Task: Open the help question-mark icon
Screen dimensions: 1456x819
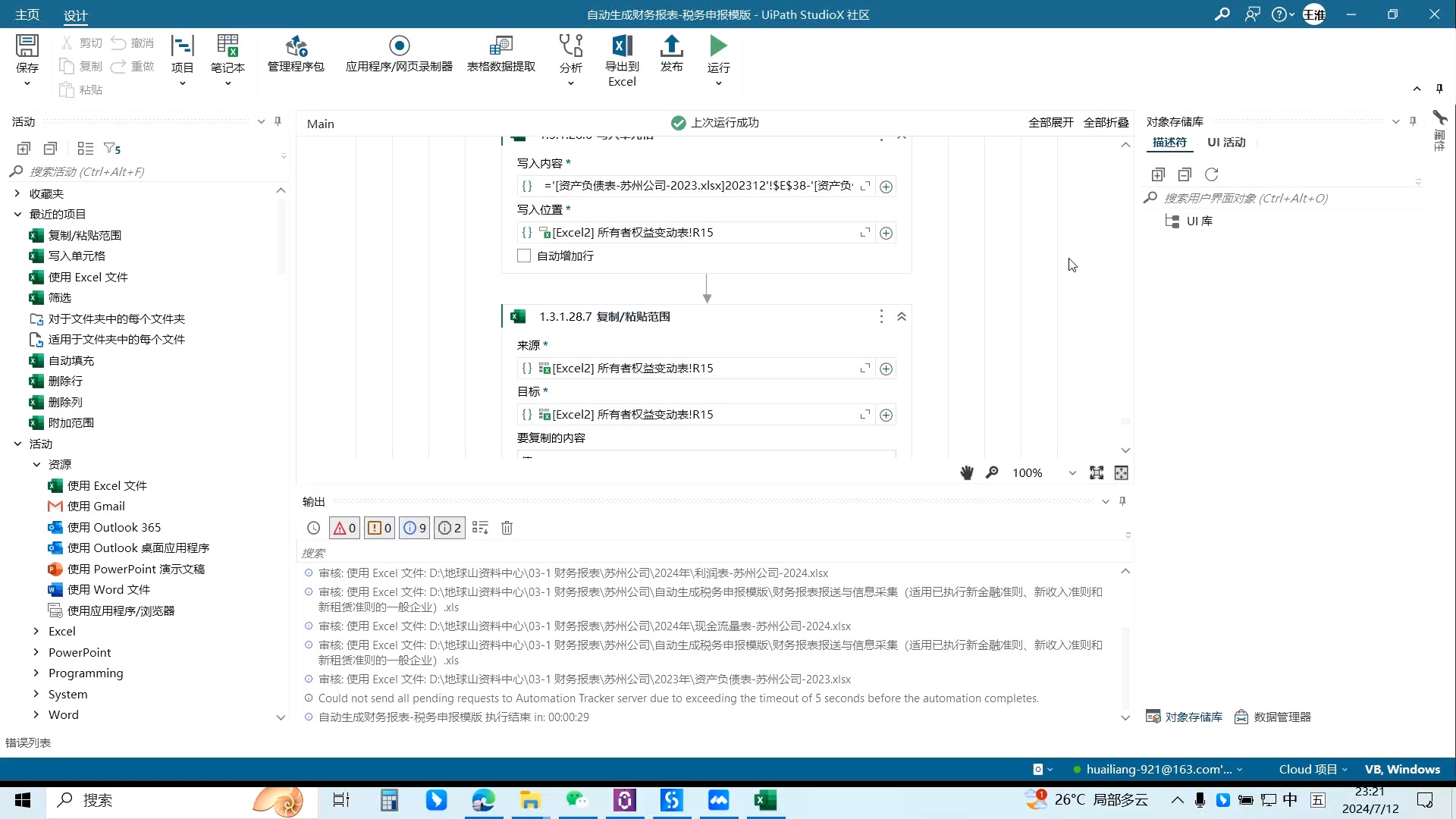Action: [1279, 14]
